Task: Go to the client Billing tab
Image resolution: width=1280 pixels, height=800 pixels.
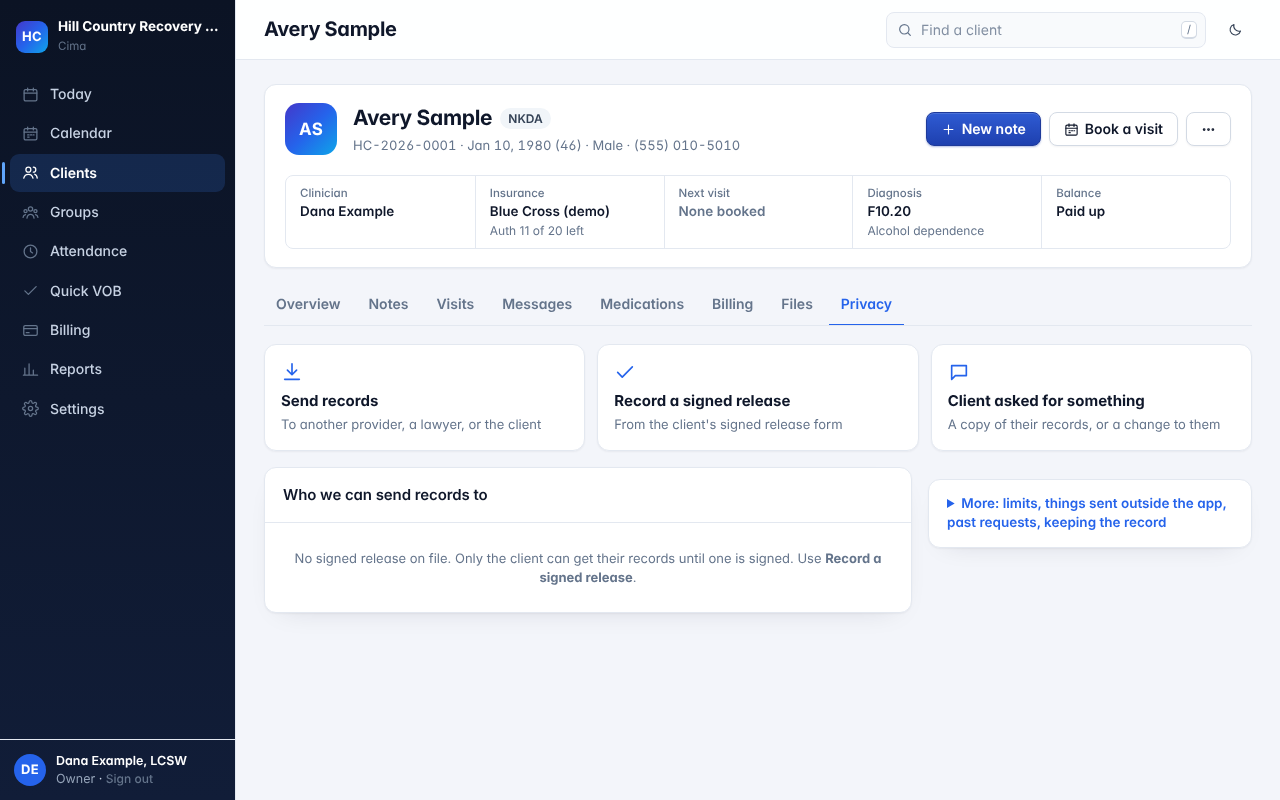Action: point(732,304)
